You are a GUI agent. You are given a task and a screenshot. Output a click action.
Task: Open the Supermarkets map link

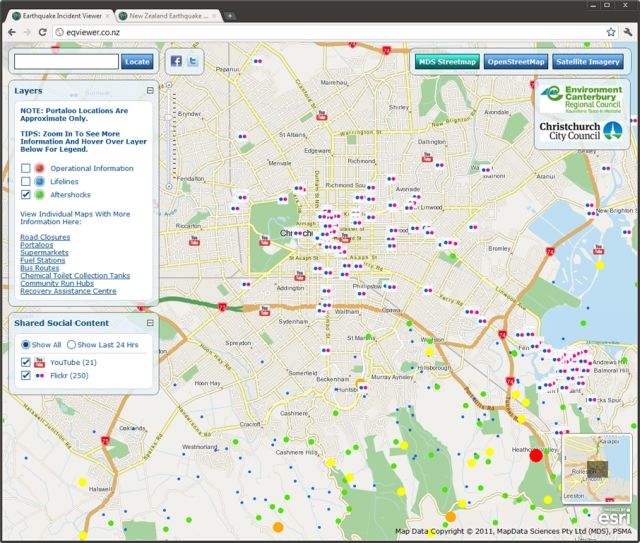(44, 253)
